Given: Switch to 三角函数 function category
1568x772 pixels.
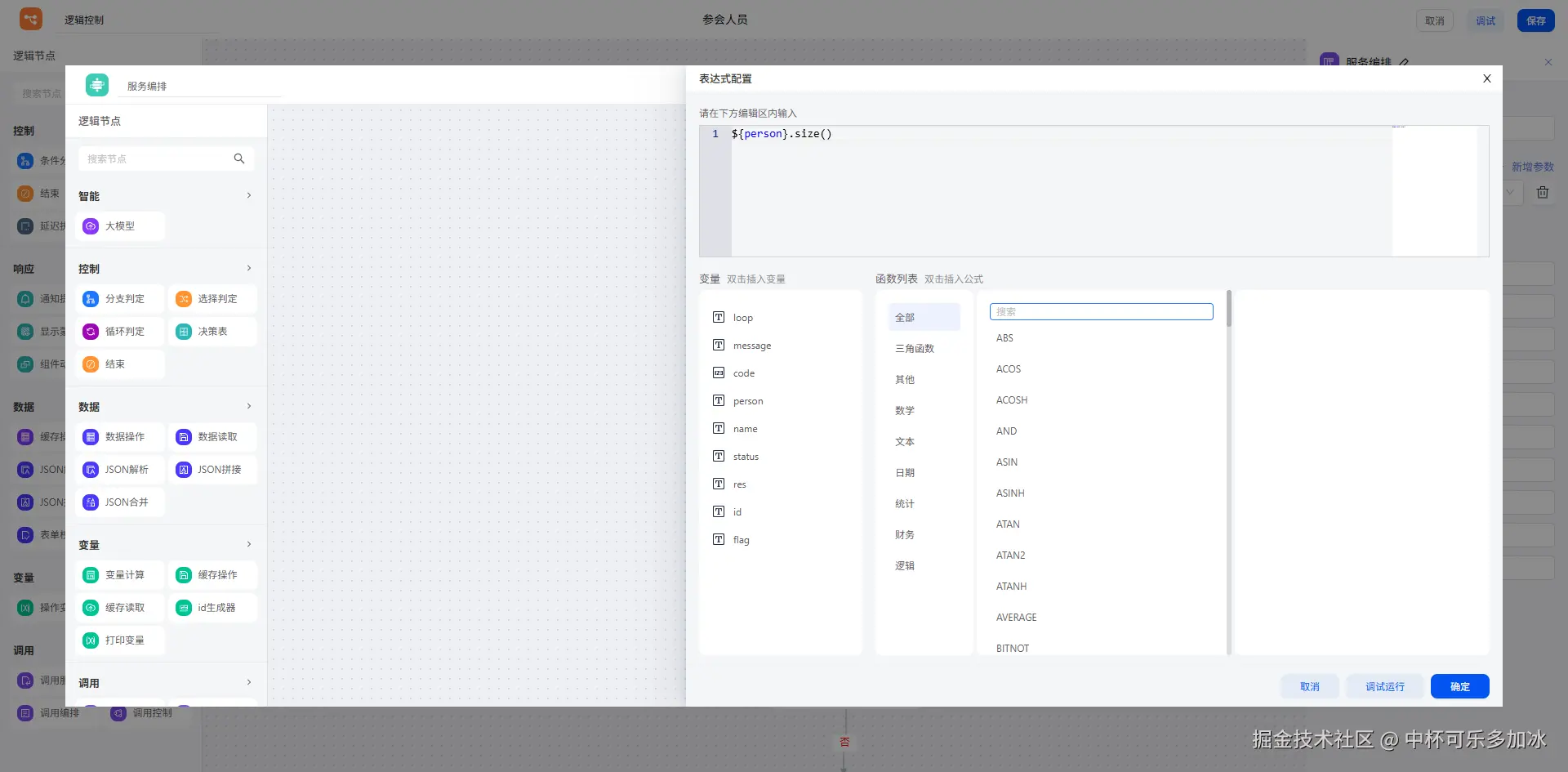Looking at the screenshot, I should [915, 349].
